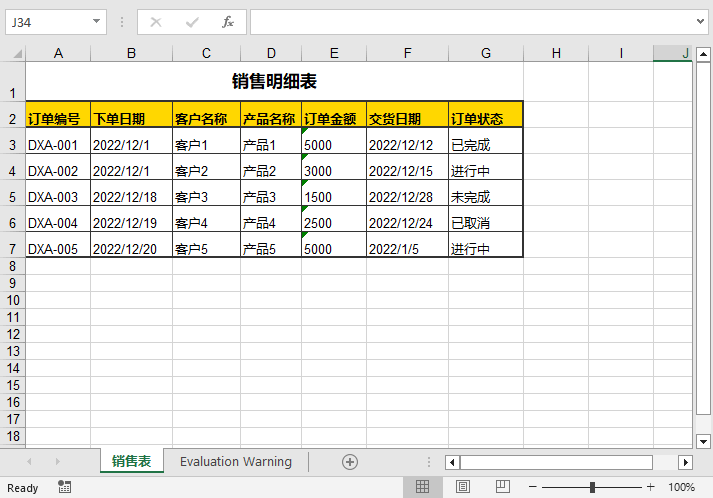Select the 客户2 cell
Screen dimensions: 713x498
click(206, 166)
